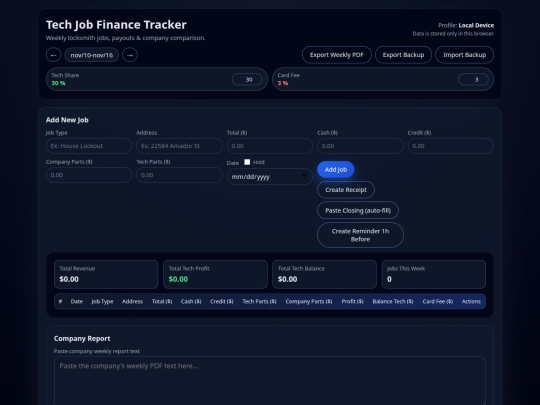Click the Date column header
This screenshot has width=540, height=405.
[77, 301]
